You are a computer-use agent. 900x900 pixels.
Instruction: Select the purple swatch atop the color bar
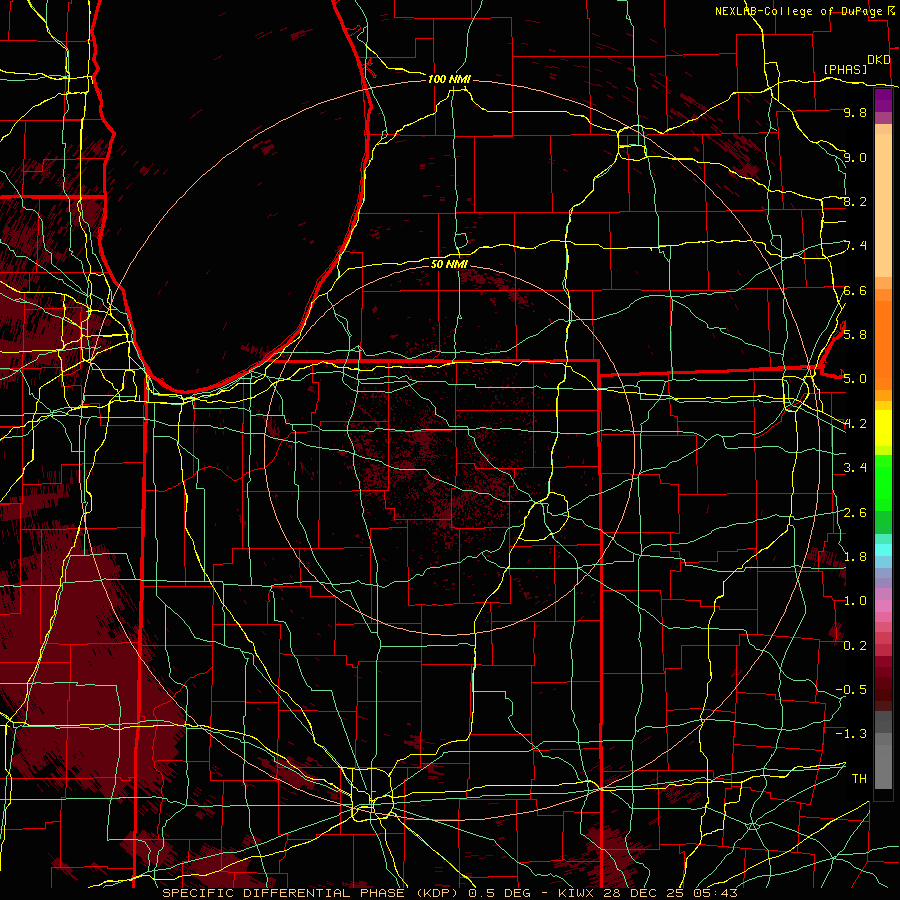pyautogui.click(x=883, y=100)
